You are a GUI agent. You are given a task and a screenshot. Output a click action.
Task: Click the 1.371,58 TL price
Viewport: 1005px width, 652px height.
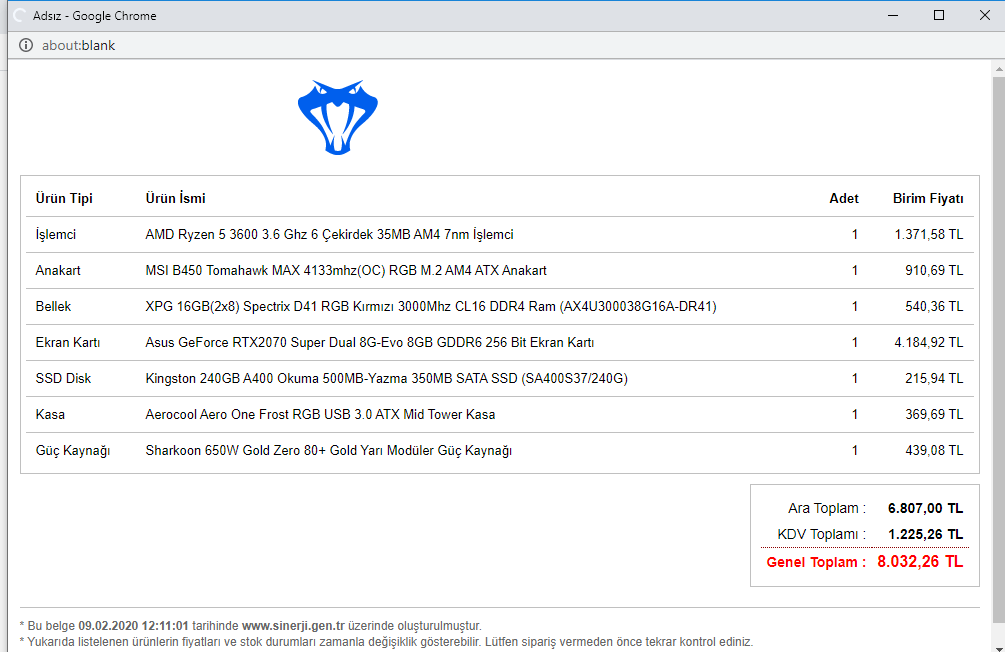[x=929, y=235]
